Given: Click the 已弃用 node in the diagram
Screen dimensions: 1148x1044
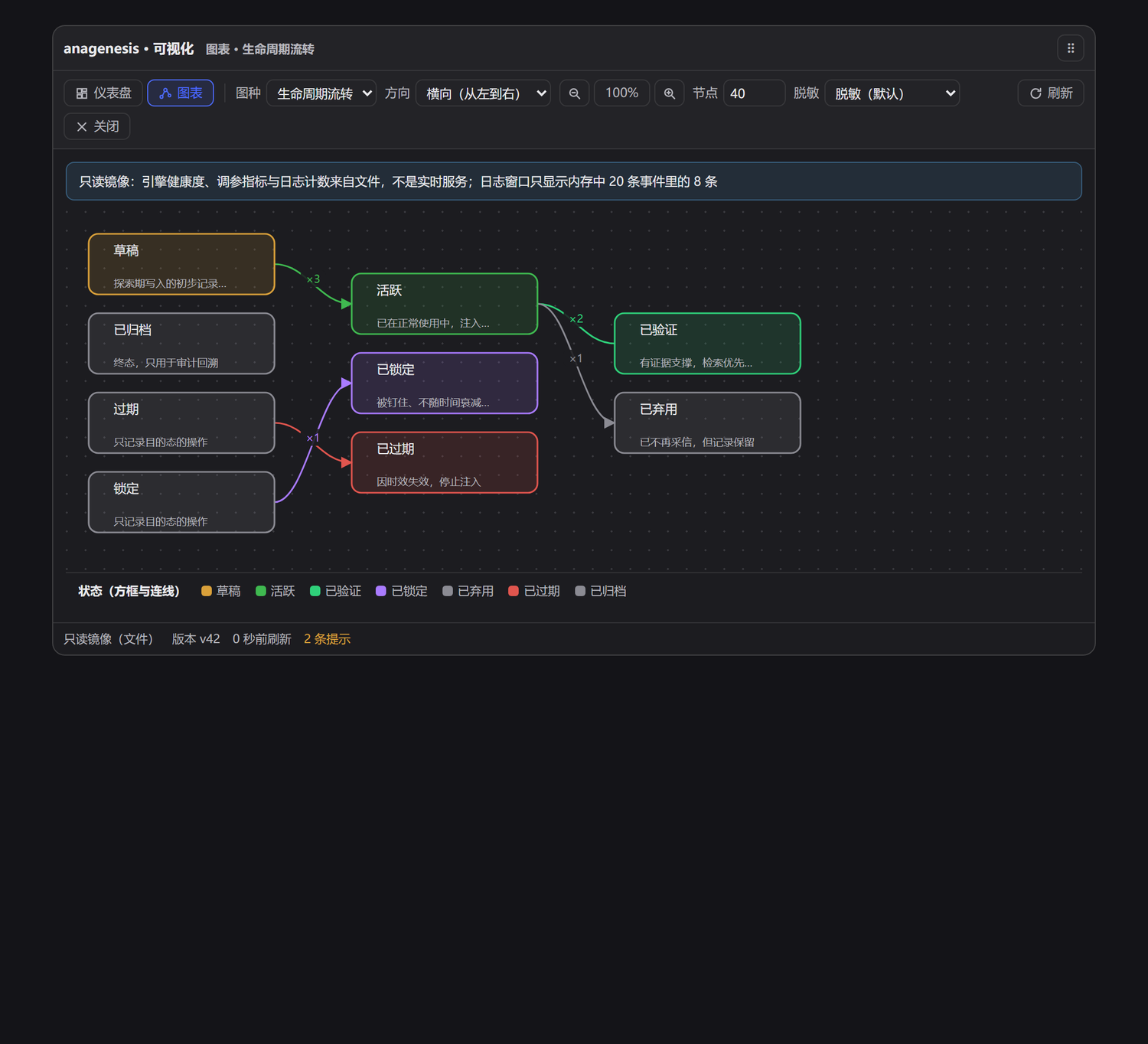Looking at the screenshot, I should 708,423.
